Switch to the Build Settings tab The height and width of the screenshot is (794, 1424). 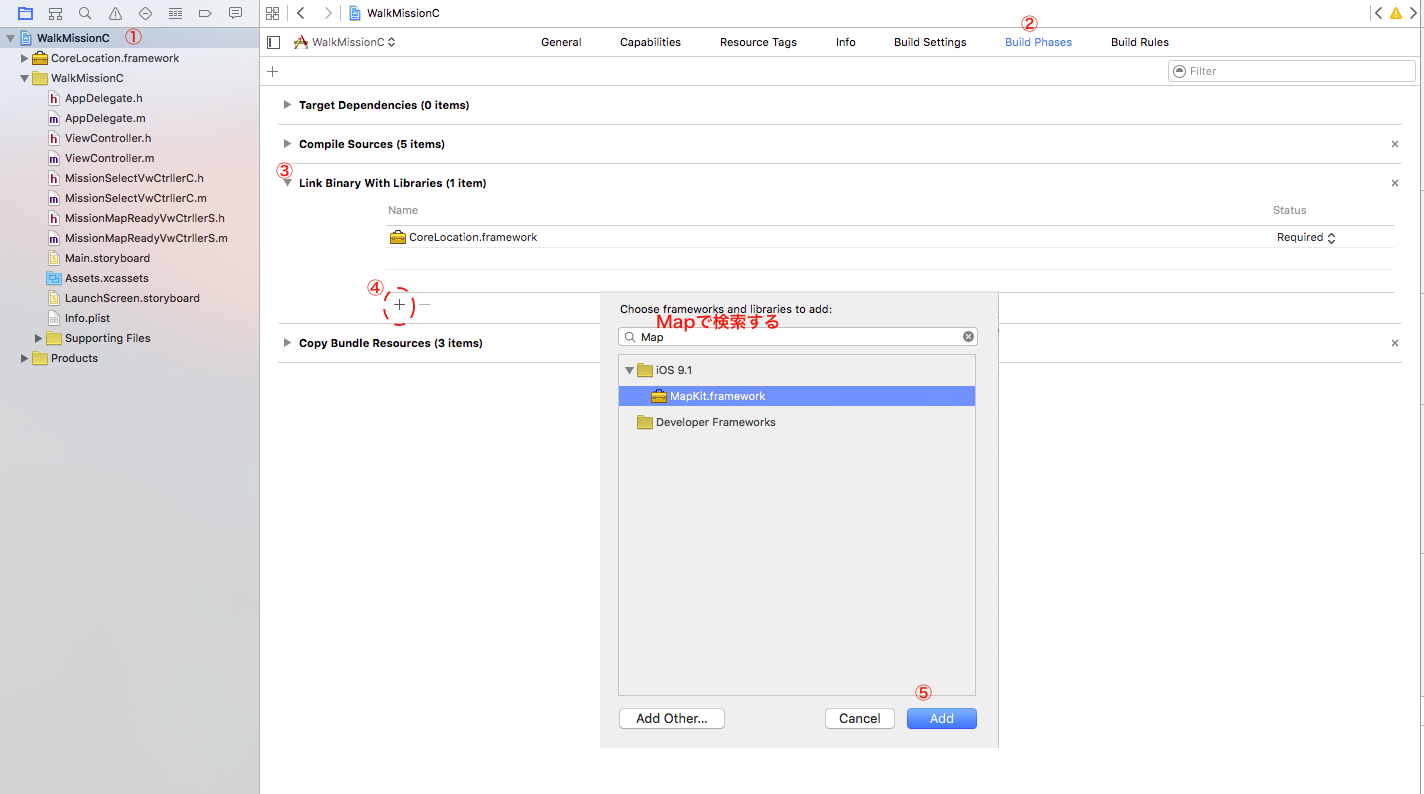click(930, 42)
